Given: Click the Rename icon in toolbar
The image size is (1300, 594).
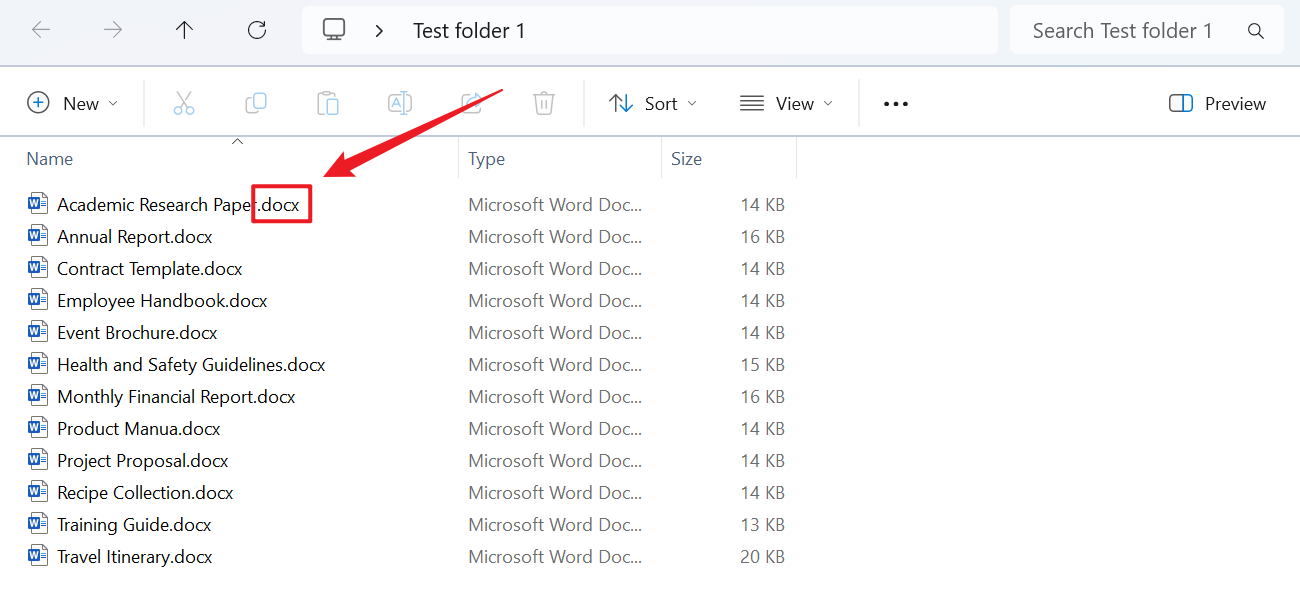Looking at the screenshot, I should point(400,103).
